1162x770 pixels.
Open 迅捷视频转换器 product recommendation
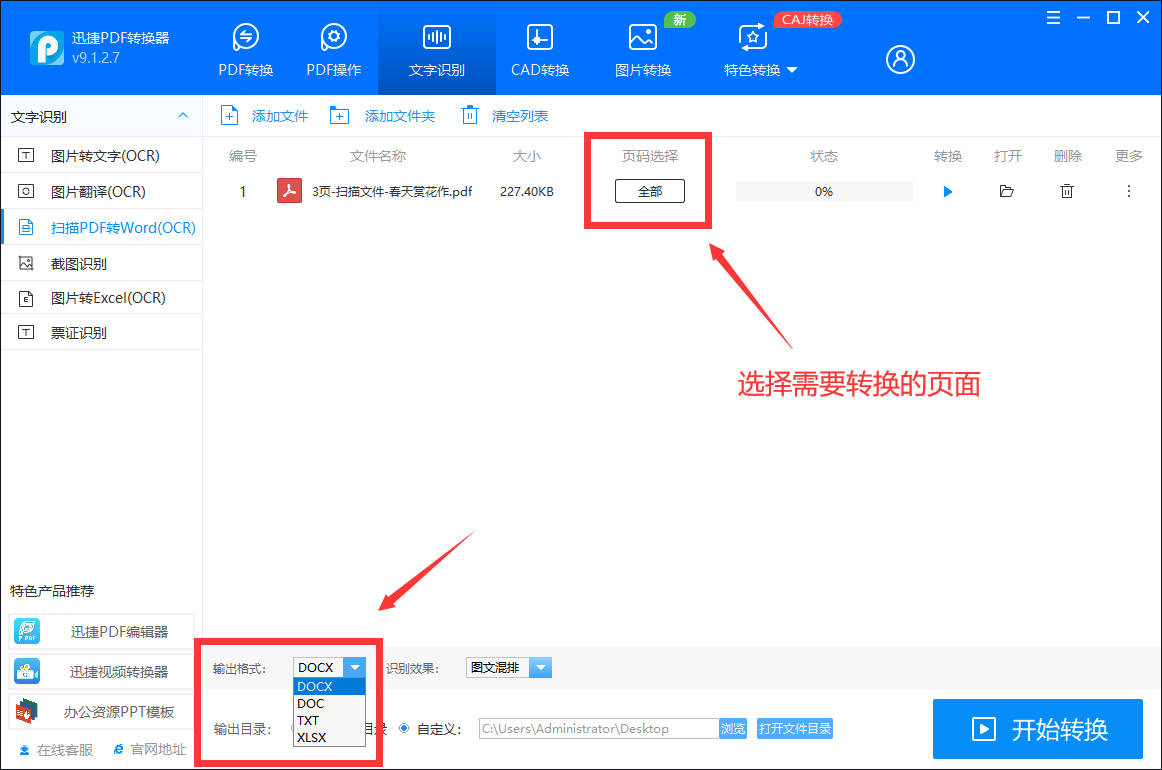click(102, 671)
